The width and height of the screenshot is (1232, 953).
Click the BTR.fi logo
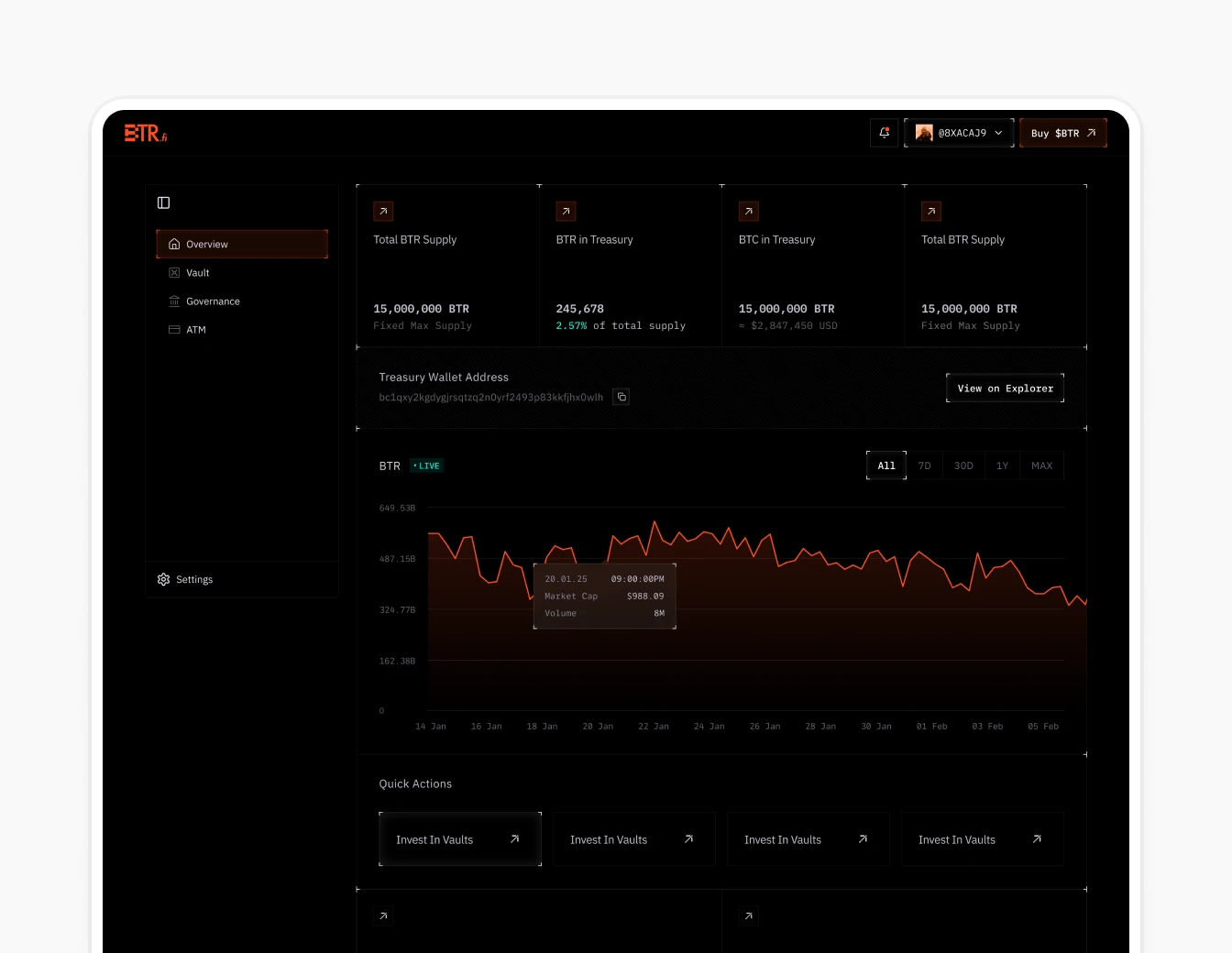click(x=145, y=132)
